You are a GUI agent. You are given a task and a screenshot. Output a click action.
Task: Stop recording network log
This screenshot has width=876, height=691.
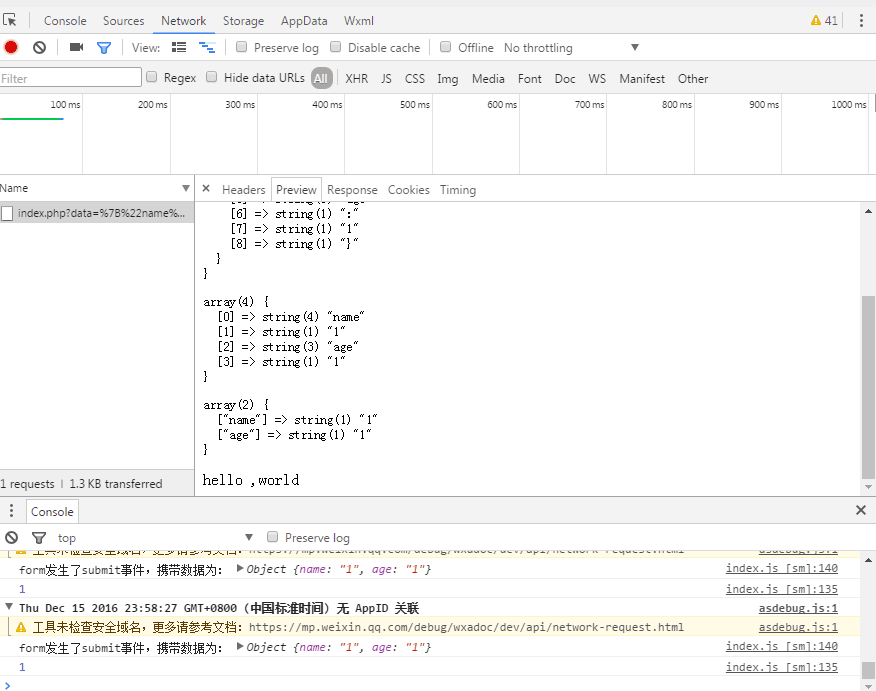pos(11,47)
